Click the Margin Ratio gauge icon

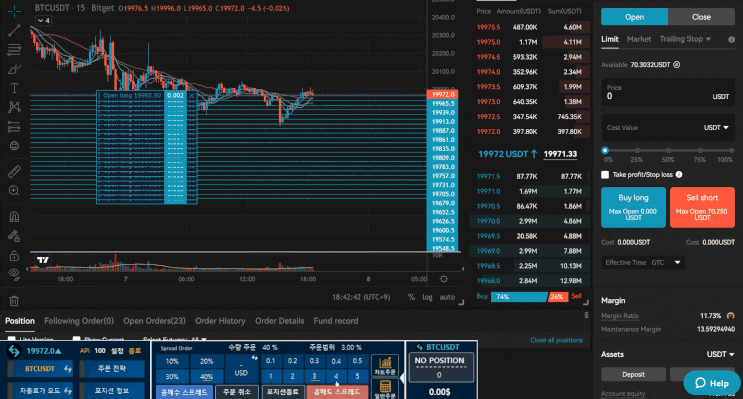coord(730,316)
